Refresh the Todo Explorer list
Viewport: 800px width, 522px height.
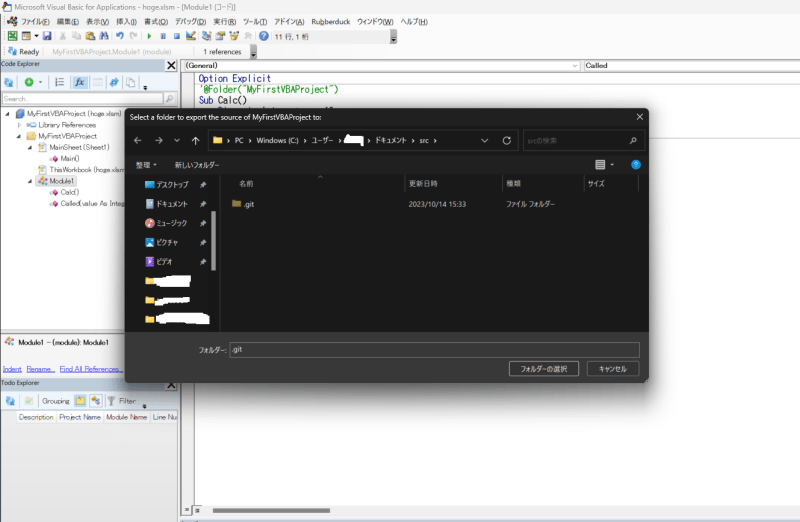(x=10, y=401)
